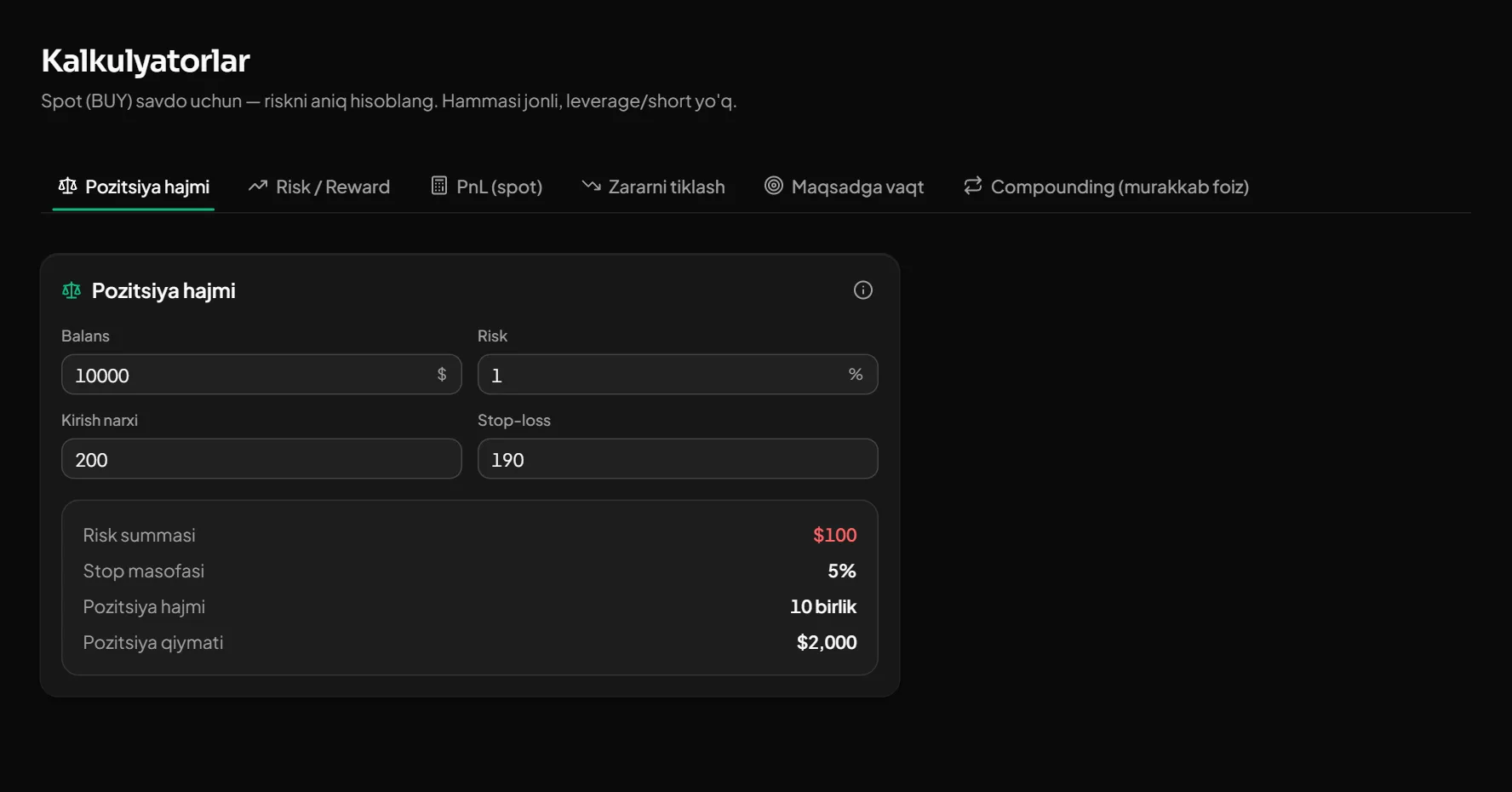The width and height of the screenshot is (1512, 792).
Task: Switch to Compounding (murakkab foiz) tab
Action: point(1106,187)
